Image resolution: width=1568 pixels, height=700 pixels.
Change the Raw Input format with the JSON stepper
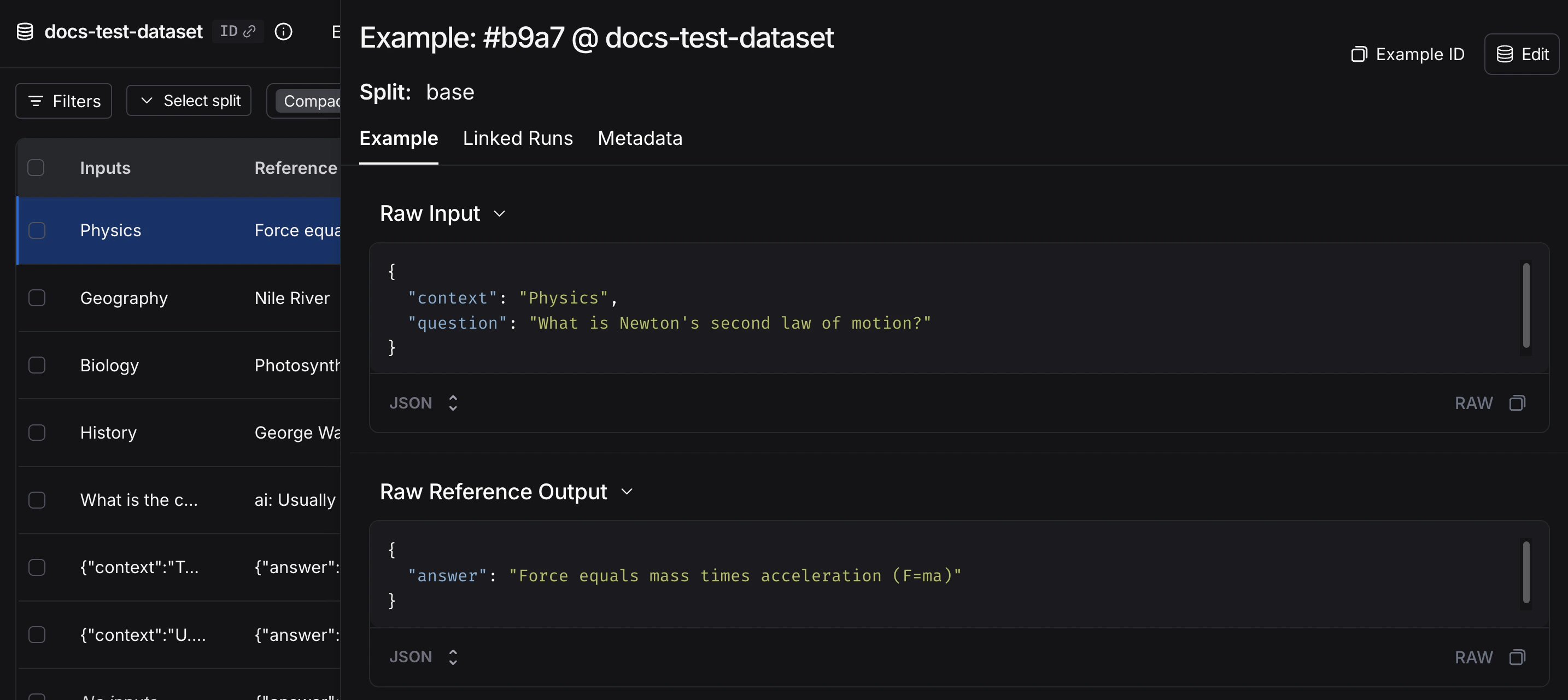(453, 403)
